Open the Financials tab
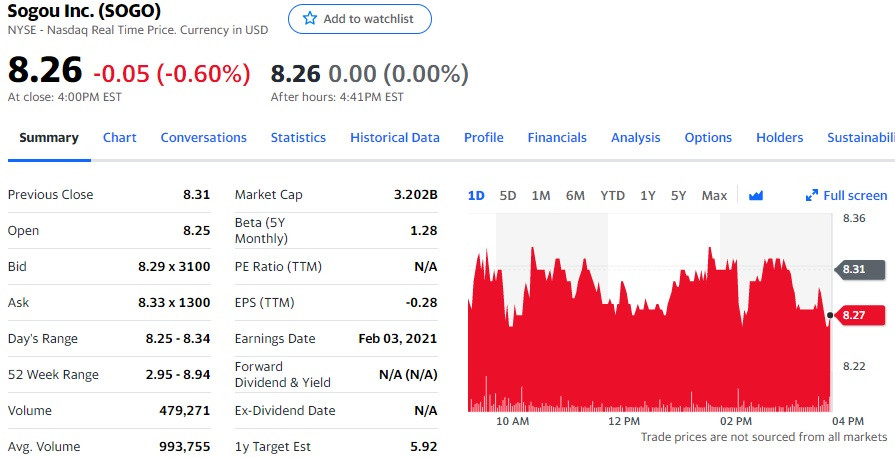The image size is (895, 458). tap(557, 138)
